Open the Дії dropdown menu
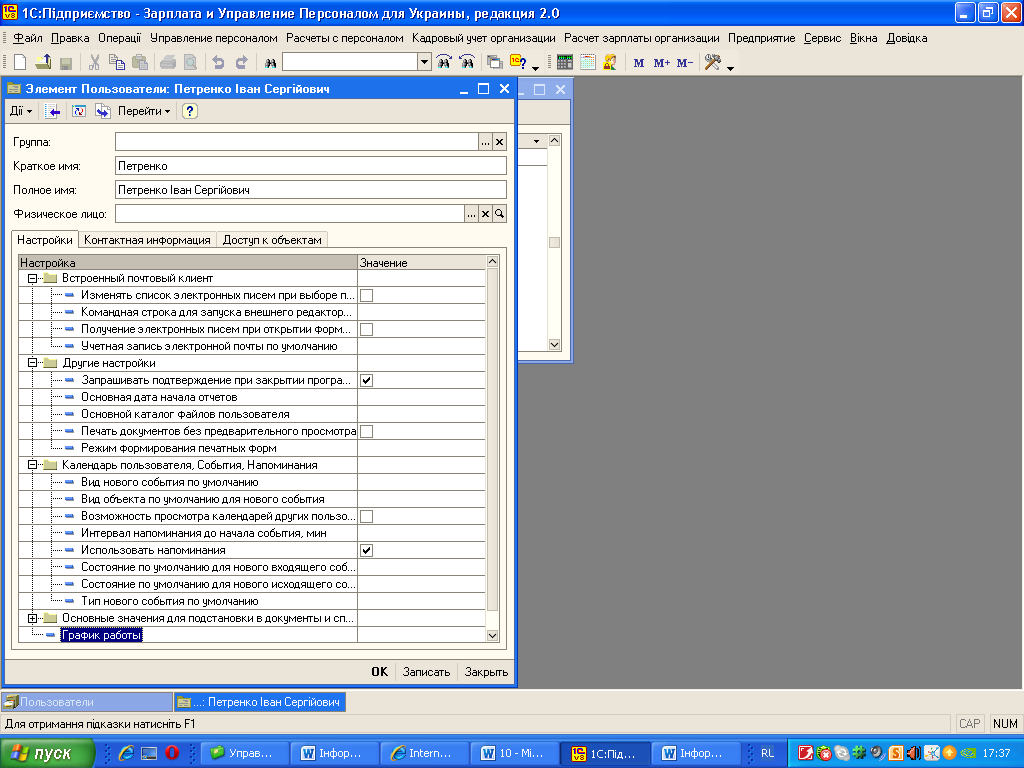 21,111
